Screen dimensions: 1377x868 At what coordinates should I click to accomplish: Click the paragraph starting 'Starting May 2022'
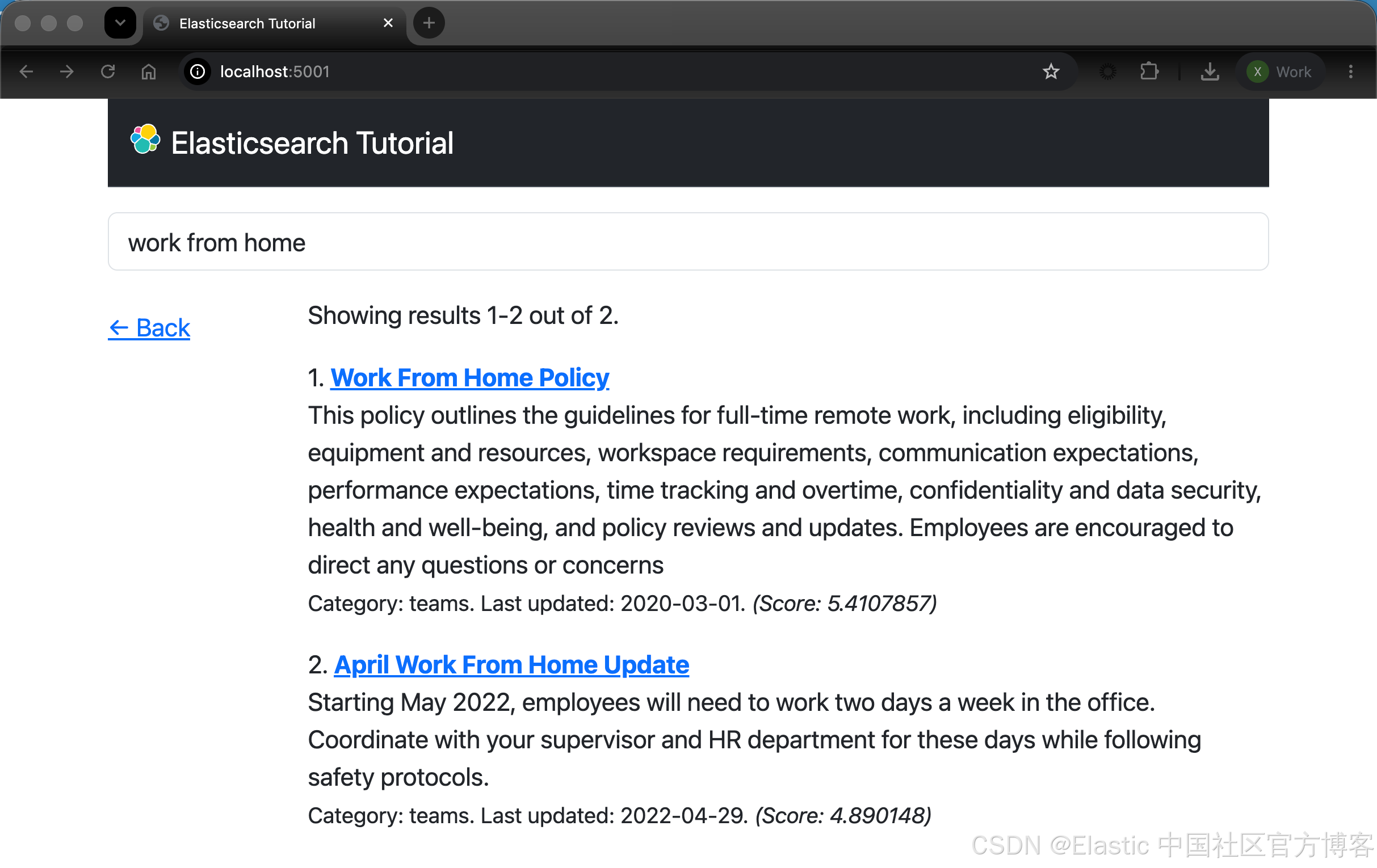point(755,740)
